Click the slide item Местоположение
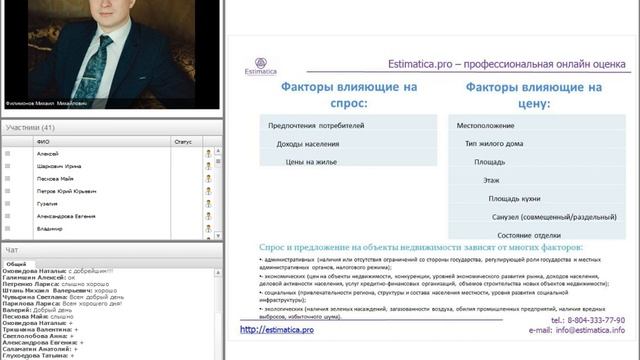This screenshot has width=640, height=360. coord(485,125)
